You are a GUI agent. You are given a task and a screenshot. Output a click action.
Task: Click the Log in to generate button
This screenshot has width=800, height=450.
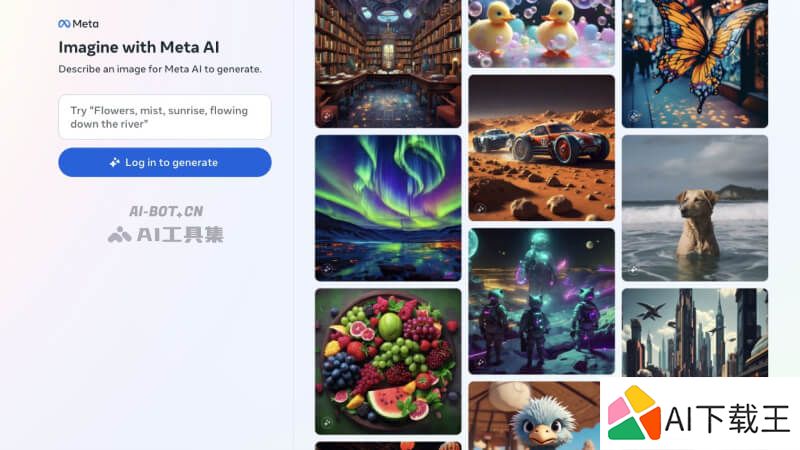(165, 162)
